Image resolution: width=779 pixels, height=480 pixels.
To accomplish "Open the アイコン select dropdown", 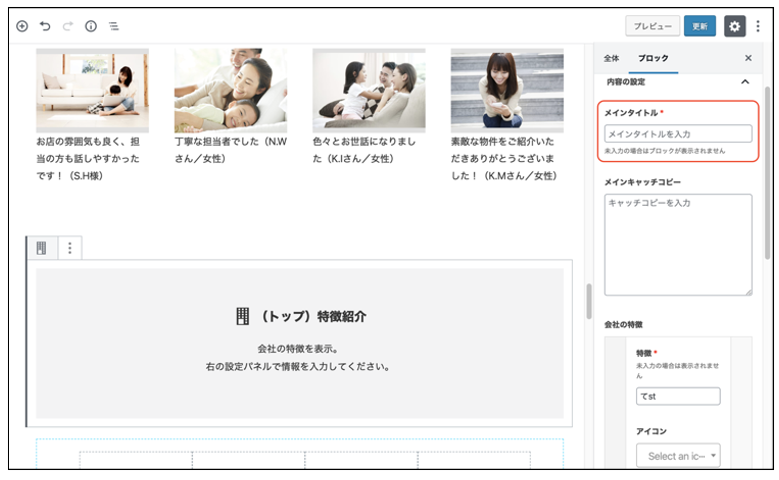I will tap(677, 455).
